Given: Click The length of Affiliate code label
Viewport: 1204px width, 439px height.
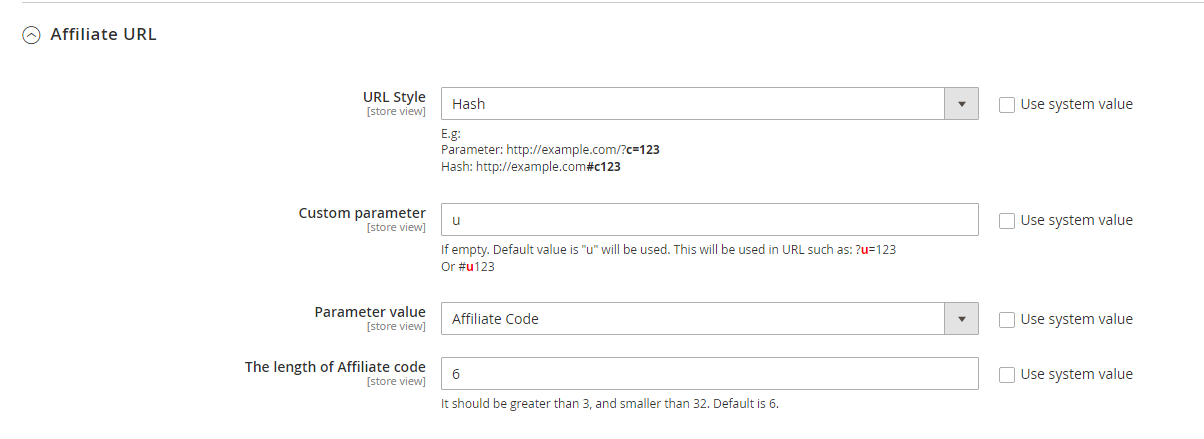Looking at the screenshot, I should [335, 367].
